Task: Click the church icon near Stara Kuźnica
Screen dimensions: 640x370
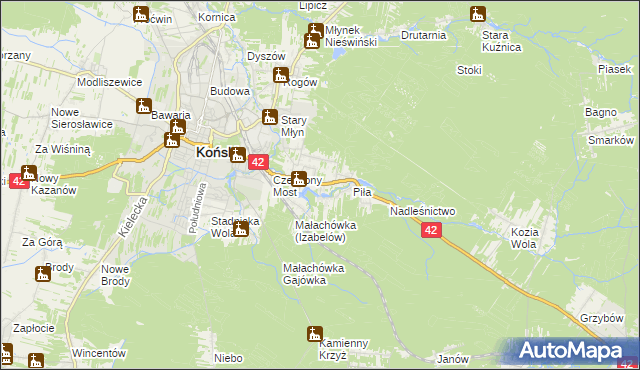Action: coord(478,14)
